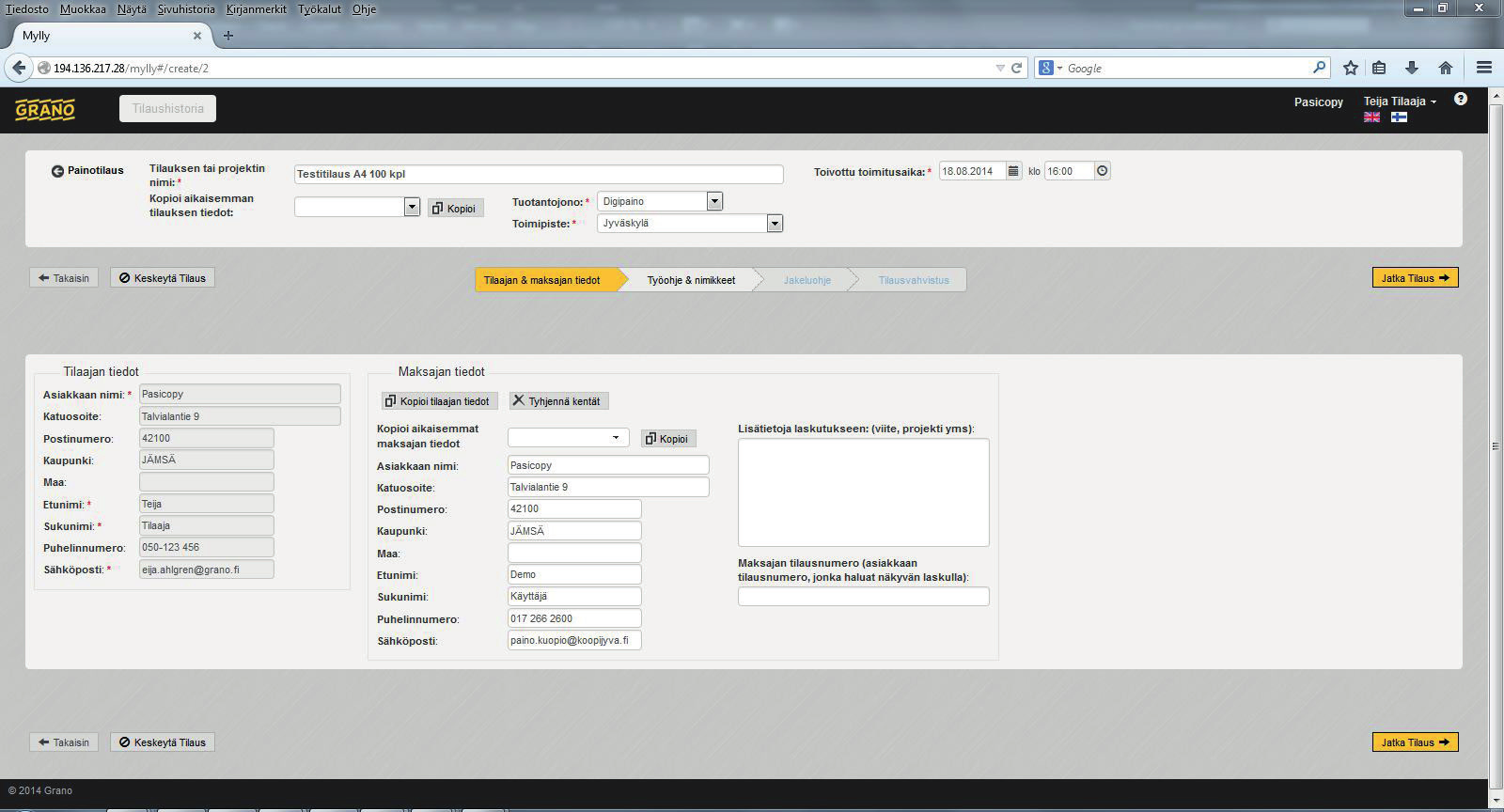Open the browser bookmarks list icon
The height and width of the screenshot is (812, 1504).
click(x=1379, y=68)
